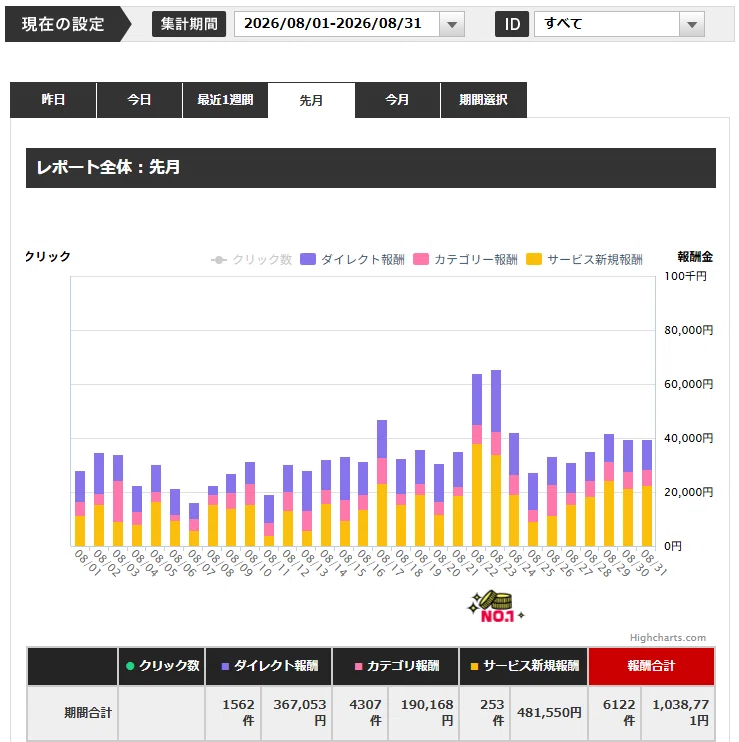Open the 今月 tab

tap(397, 100)
